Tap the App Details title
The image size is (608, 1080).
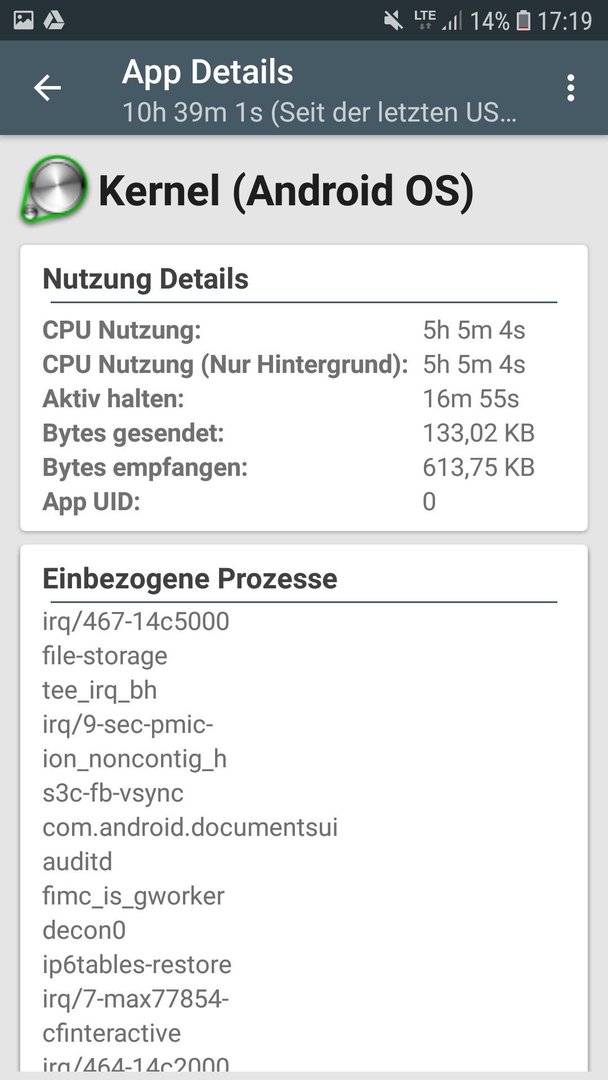tap(207, 72)
